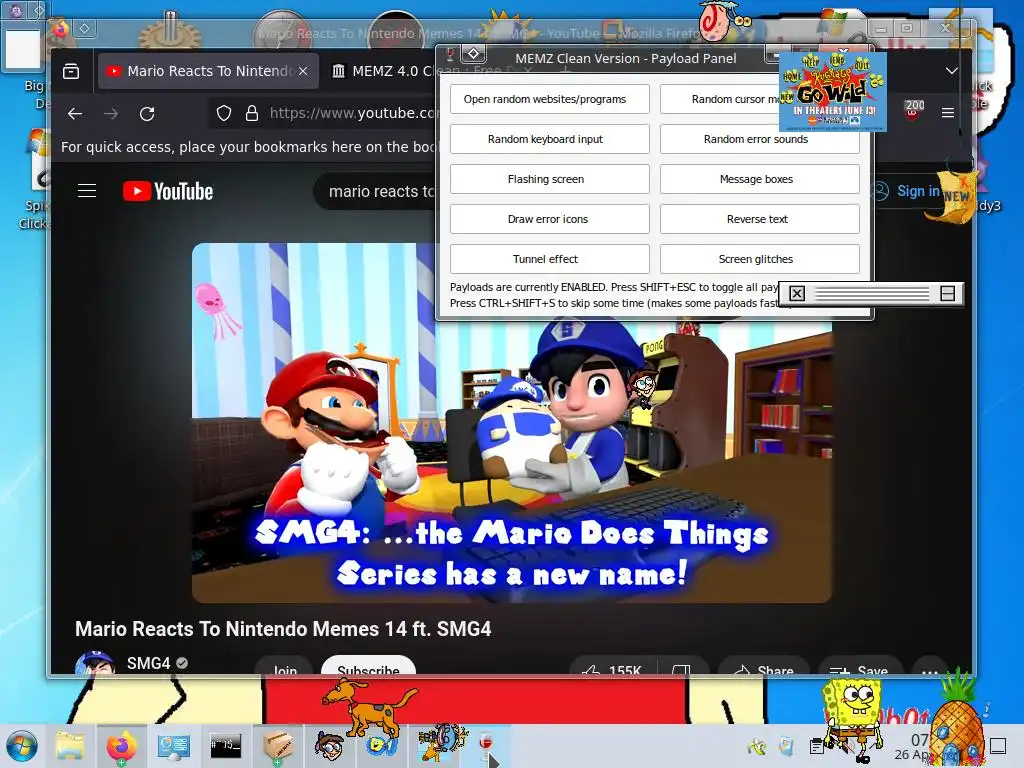
Task: Click the Firefox forward arrow
Action: click(111, 114)
